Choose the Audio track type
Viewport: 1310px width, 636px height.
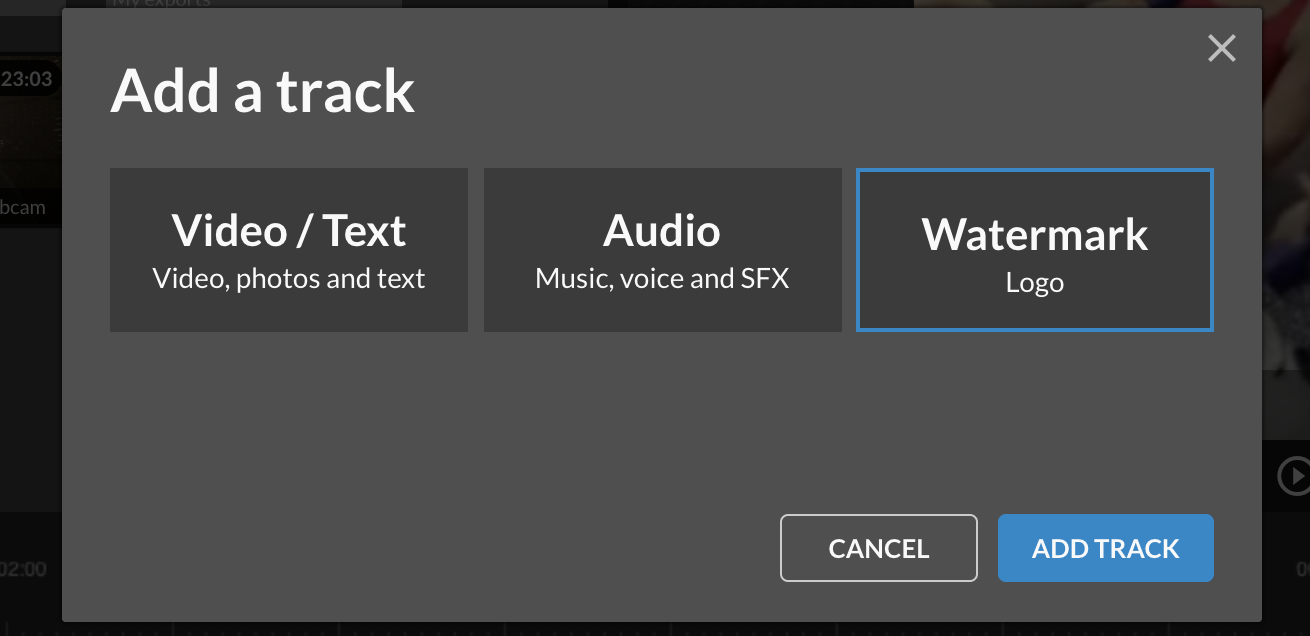click(662, 249)
